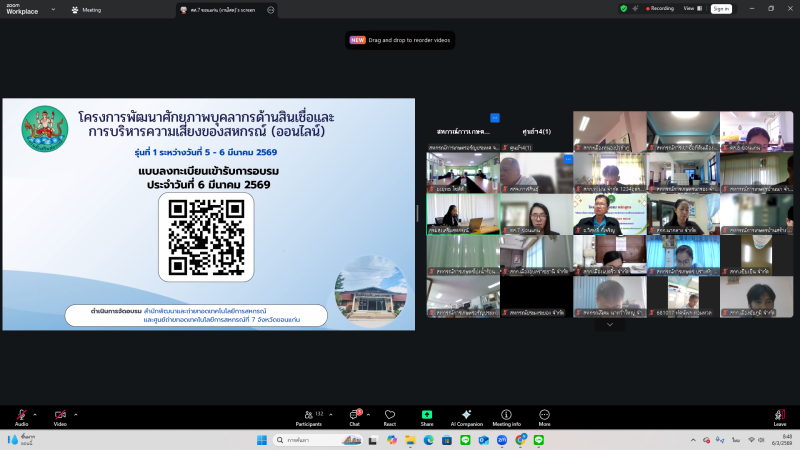Click the green Share screen icon
Viewport: 800px width, 450px height.
[x=427, y=415]
